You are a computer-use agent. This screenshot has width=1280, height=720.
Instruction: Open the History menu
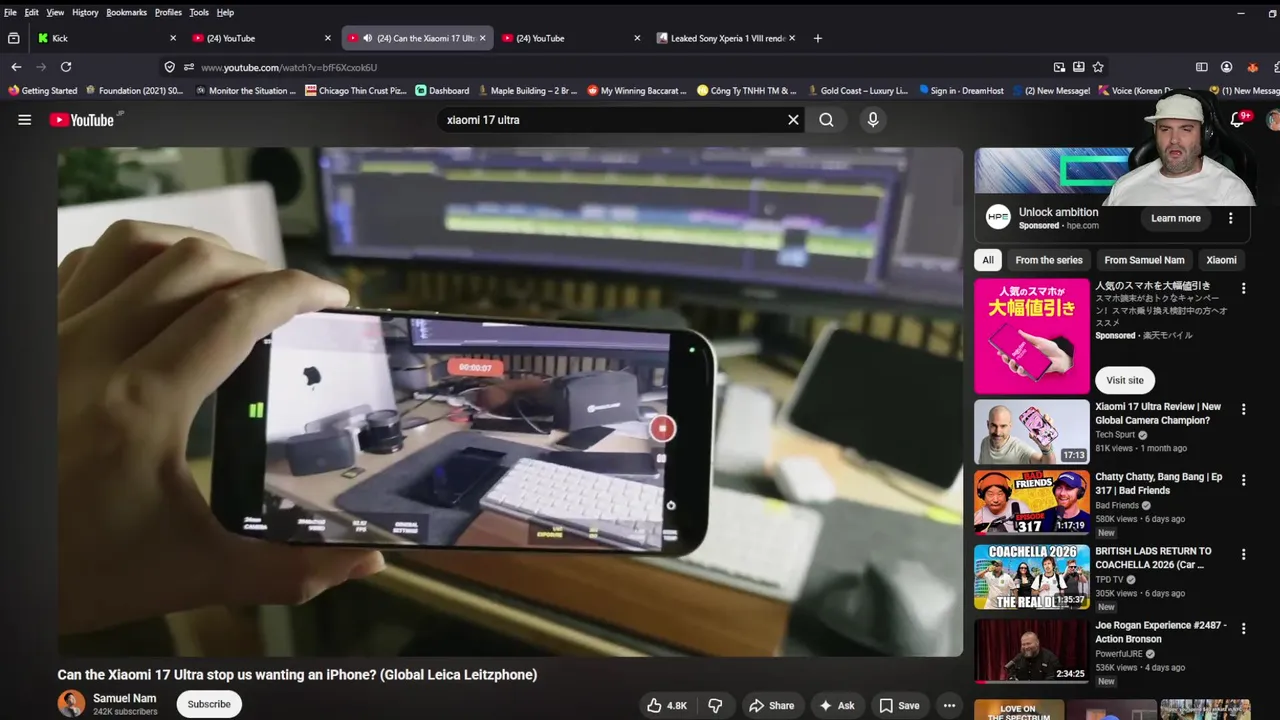pos(85,12)
